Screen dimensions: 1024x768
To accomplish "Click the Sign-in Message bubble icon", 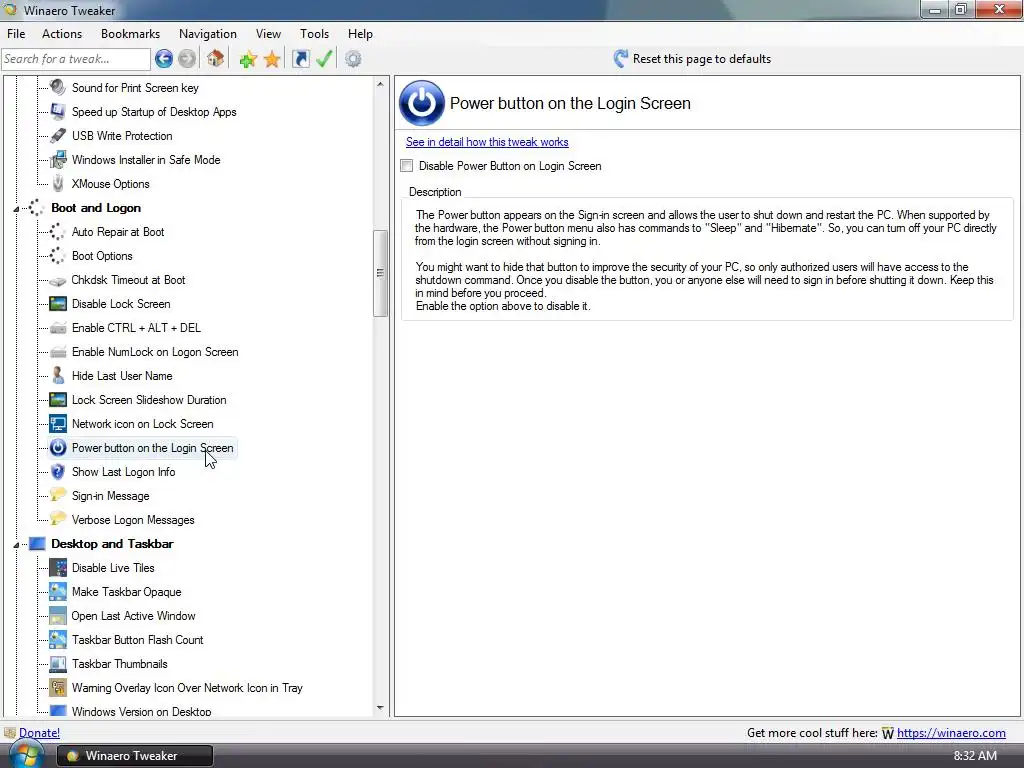I will tap(58, 495).
